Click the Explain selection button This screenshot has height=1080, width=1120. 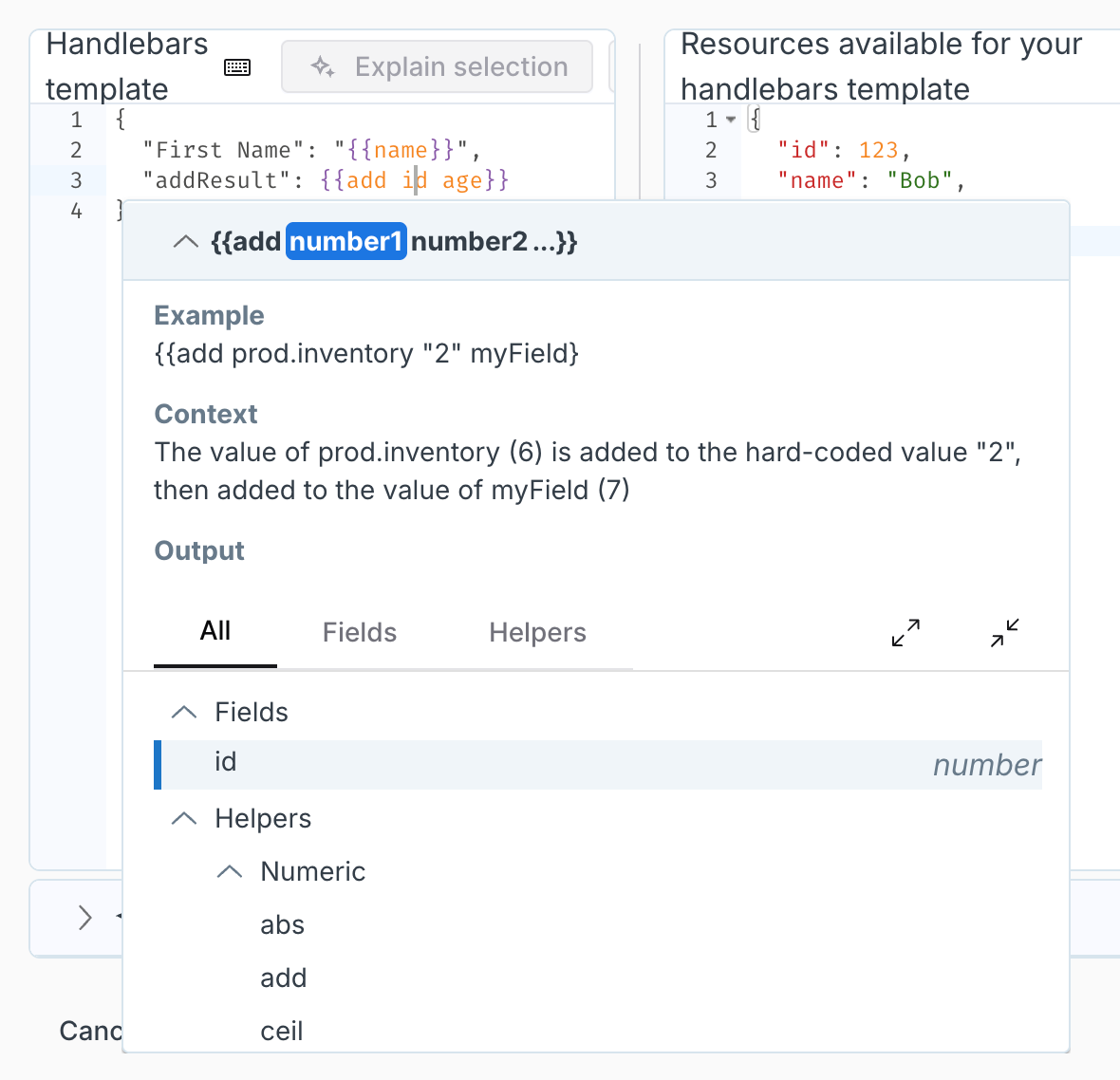pos(438,67)
